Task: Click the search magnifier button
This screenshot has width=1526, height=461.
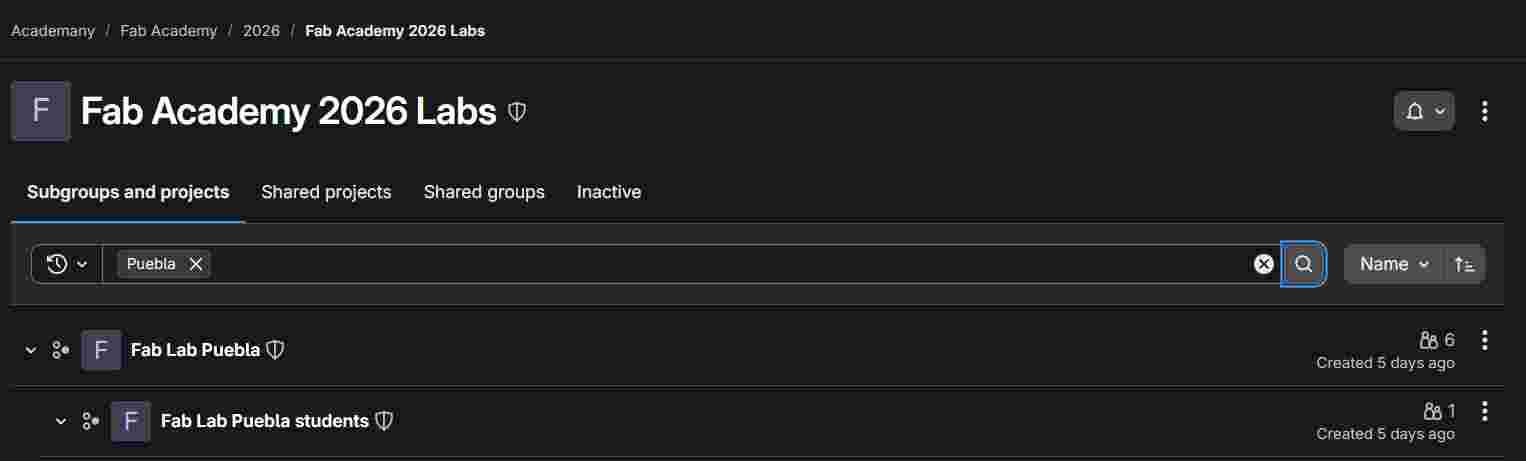Action: tap(1303, 264)
